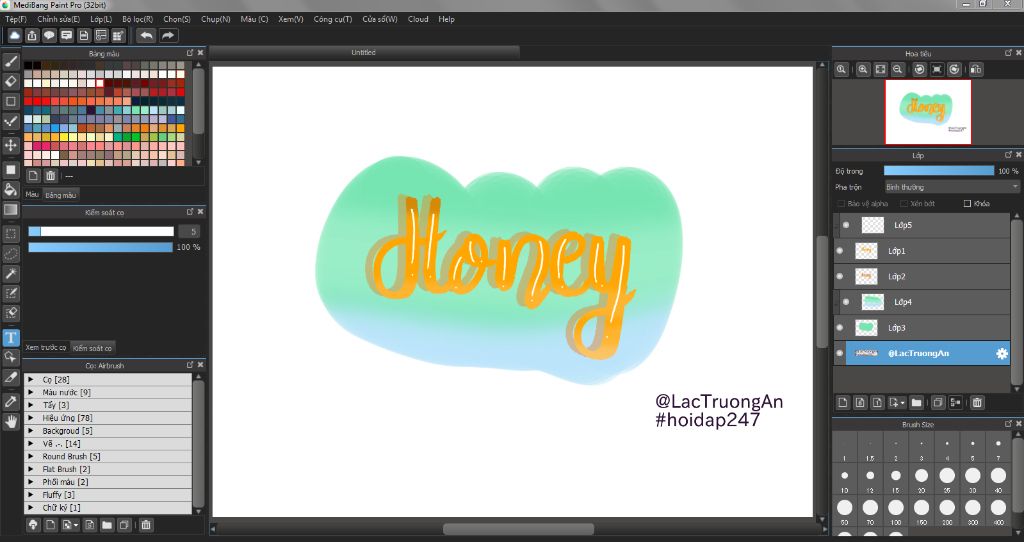Check the Khóa lock checkbox
The image size is (1024, 542).
tap(968, 204)
